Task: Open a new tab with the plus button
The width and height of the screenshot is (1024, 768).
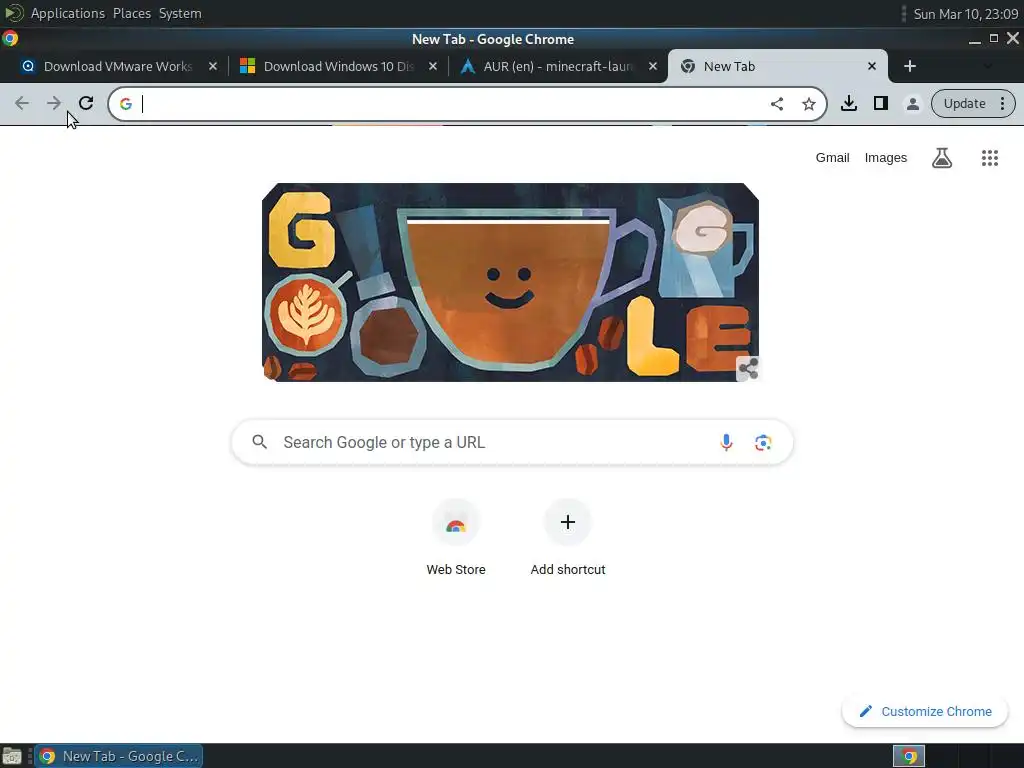Action: pyautogui.click(x=910, y=66)
